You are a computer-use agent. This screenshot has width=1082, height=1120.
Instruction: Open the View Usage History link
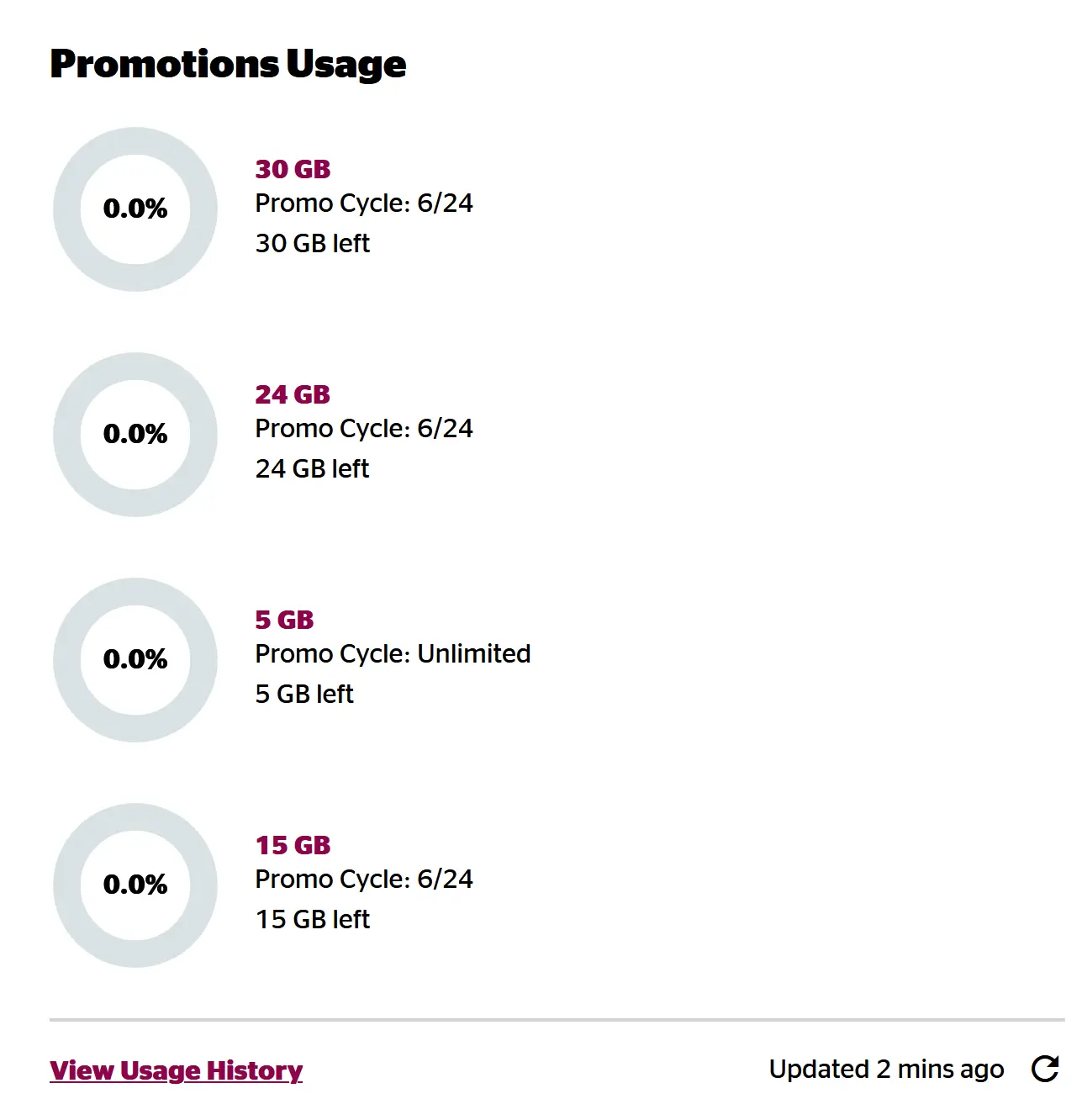point(176,1070)
